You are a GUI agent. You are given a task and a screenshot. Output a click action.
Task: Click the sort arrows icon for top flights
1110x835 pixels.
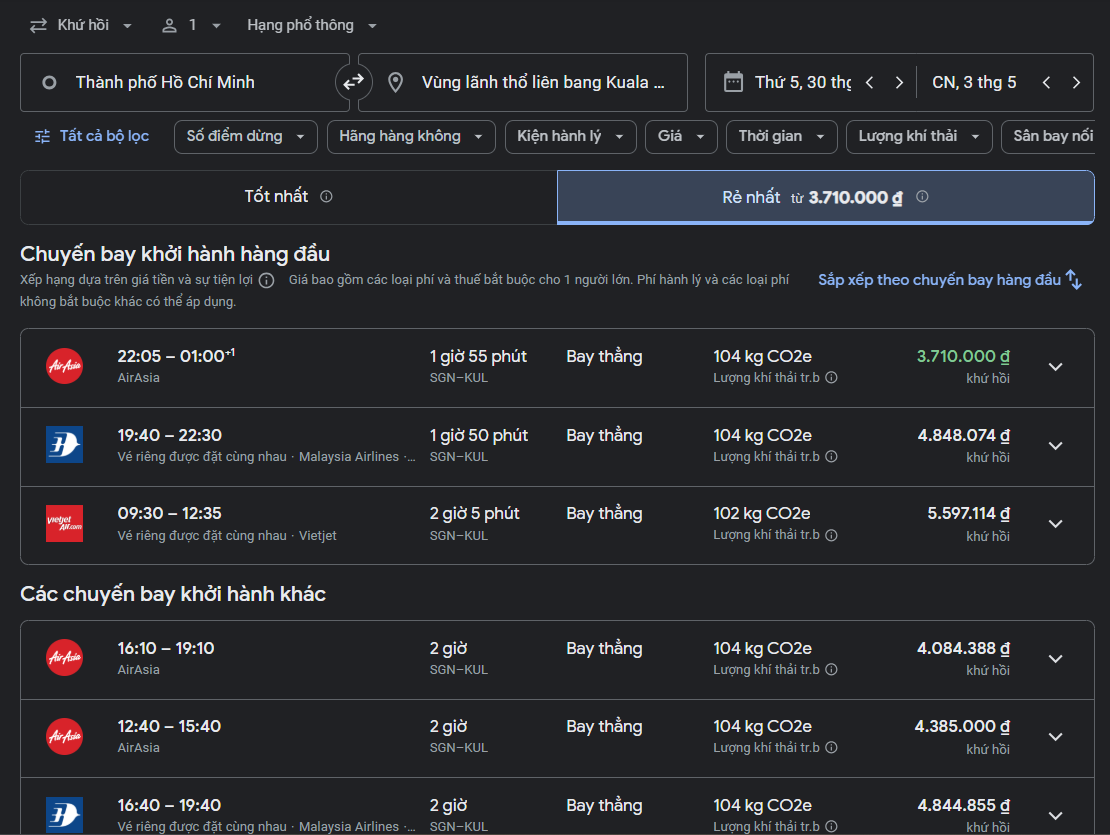pos(1074,280)
